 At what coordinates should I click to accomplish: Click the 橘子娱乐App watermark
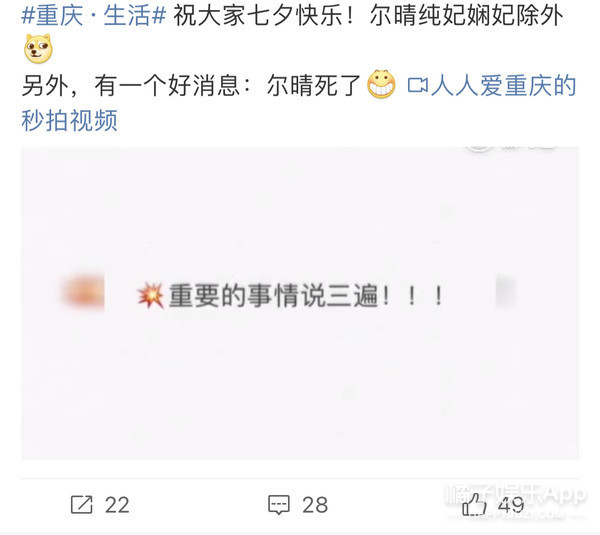click(x=516, y=495)
